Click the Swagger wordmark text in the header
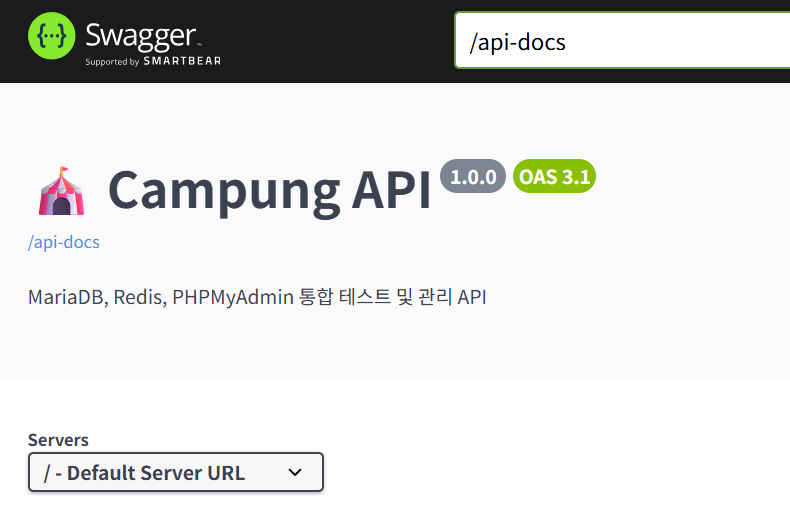Screen dimensions: 790x527 141,36
